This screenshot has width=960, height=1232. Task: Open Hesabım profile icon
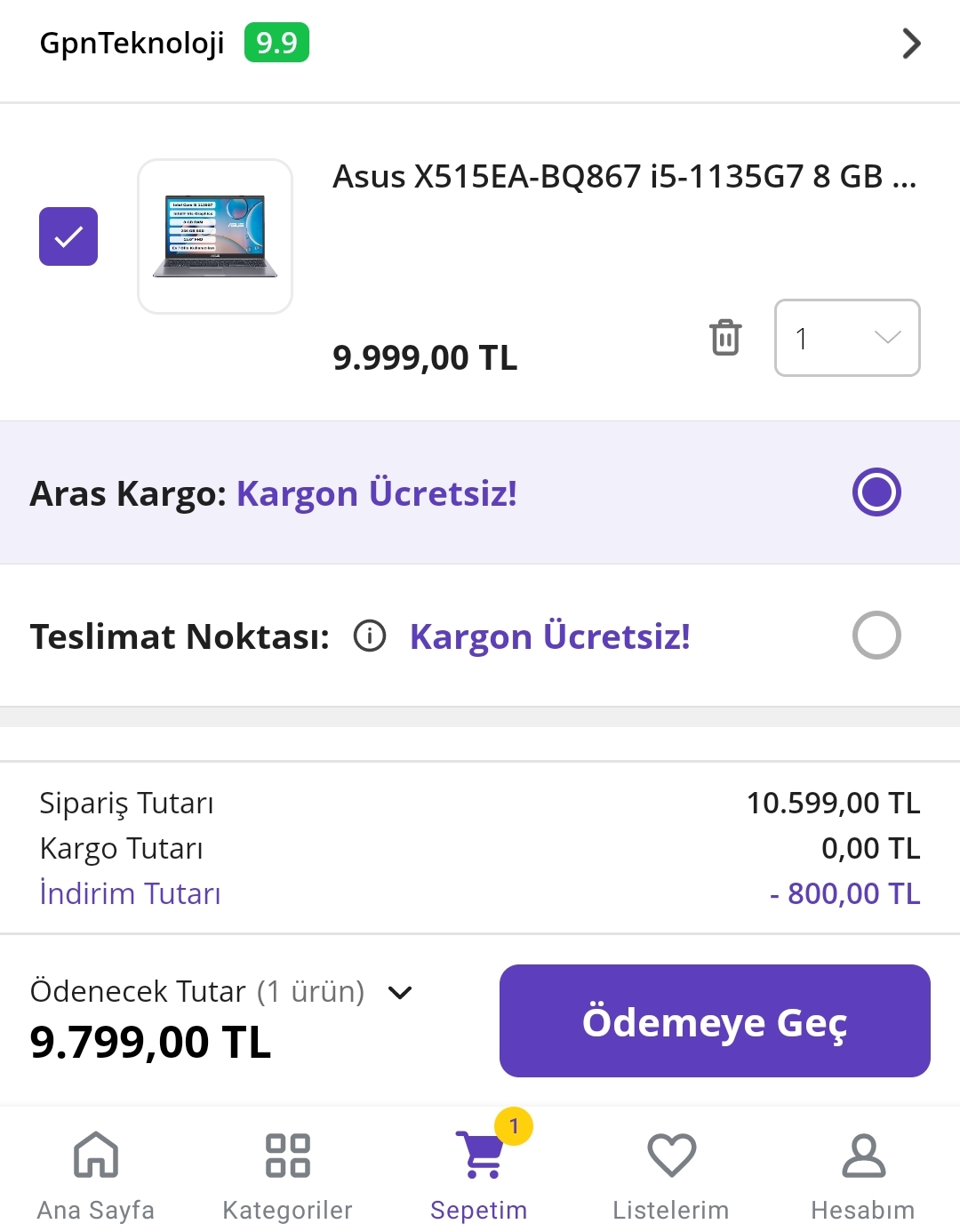click(863, 1155)
